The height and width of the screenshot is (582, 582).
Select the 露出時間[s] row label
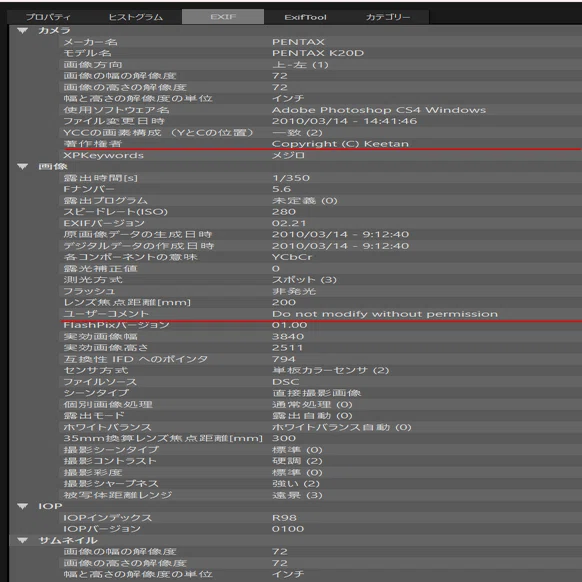tap(100, 178)
